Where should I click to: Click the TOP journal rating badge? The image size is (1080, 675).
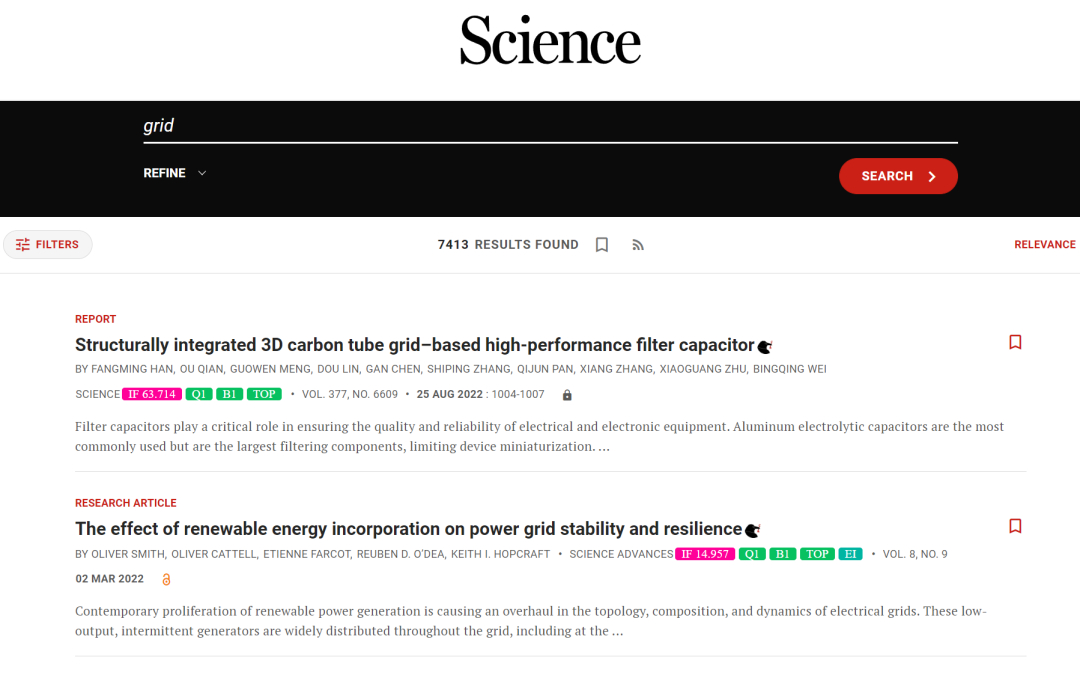(x=263, y=394)
